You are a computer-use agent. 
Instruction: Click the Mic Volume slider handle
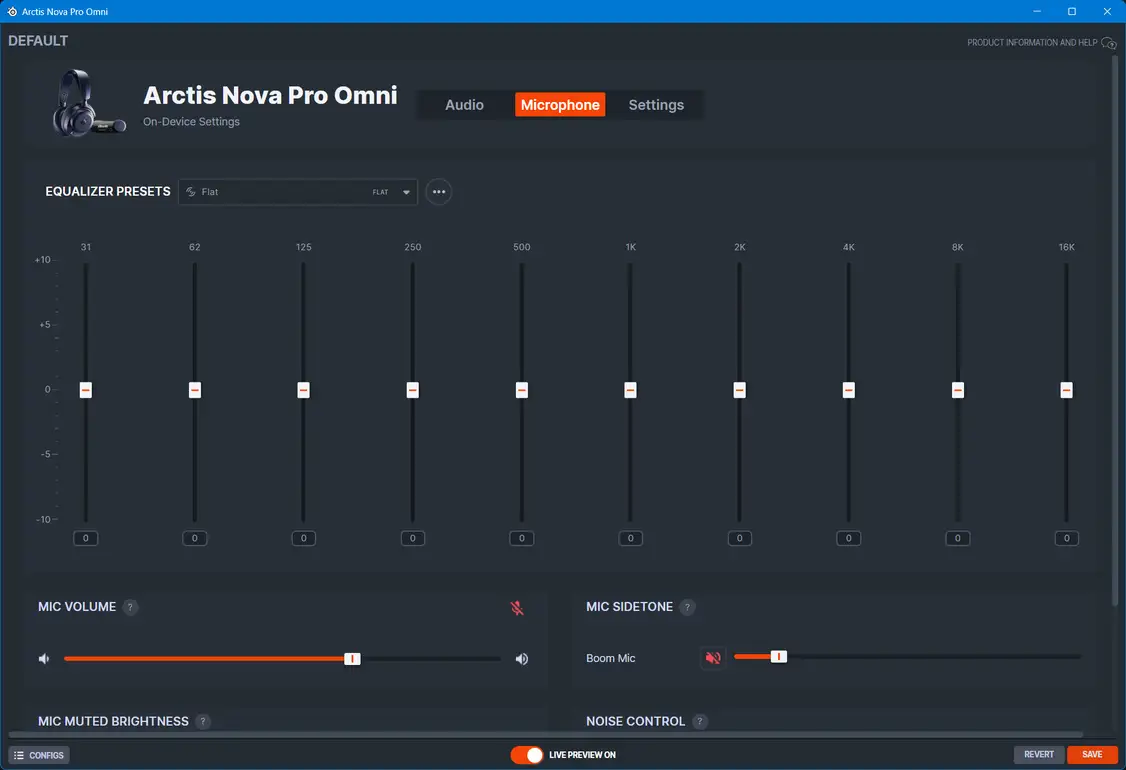click(x=352, y=659)
